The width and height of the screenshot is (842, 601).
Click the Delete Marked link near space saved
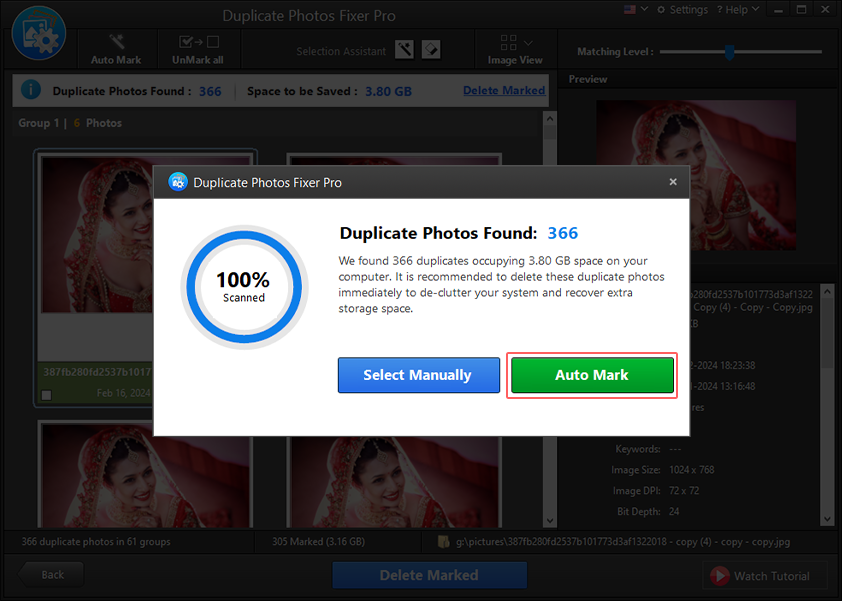pyautogui.click(x=504, y=90)
